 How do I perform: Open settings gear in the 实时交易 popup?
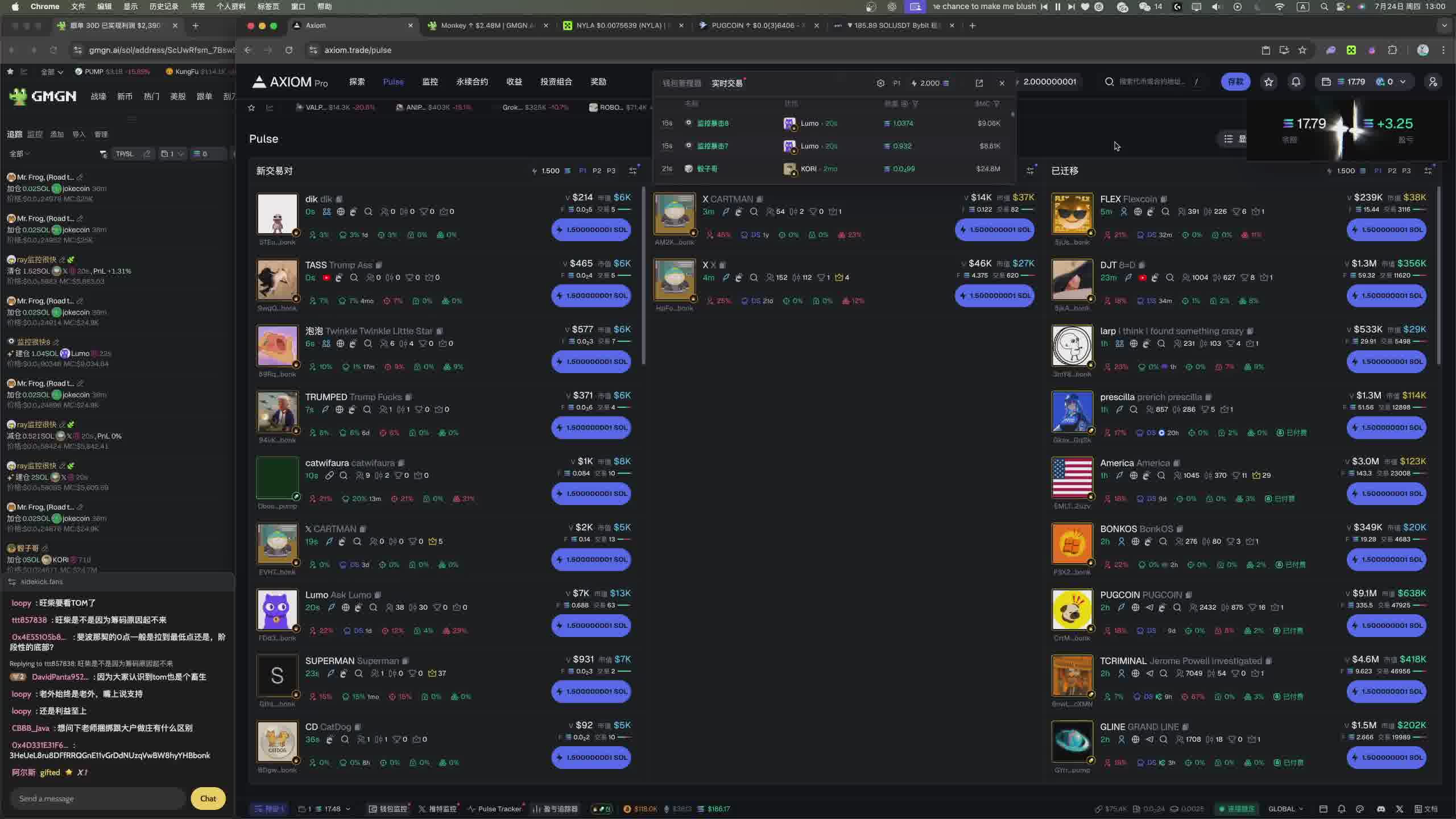(x=880, y=83)
